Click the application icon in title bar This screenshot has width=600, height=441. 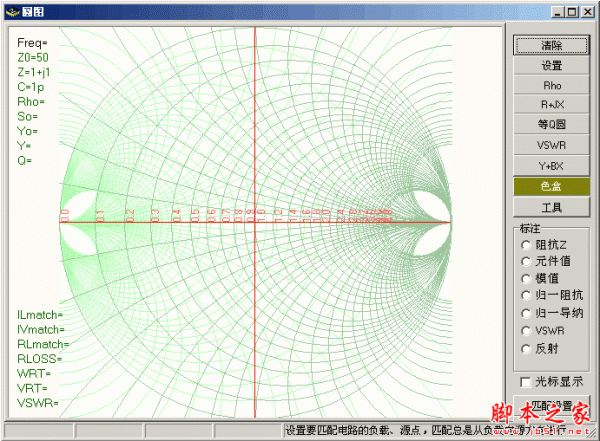point(12,12)
